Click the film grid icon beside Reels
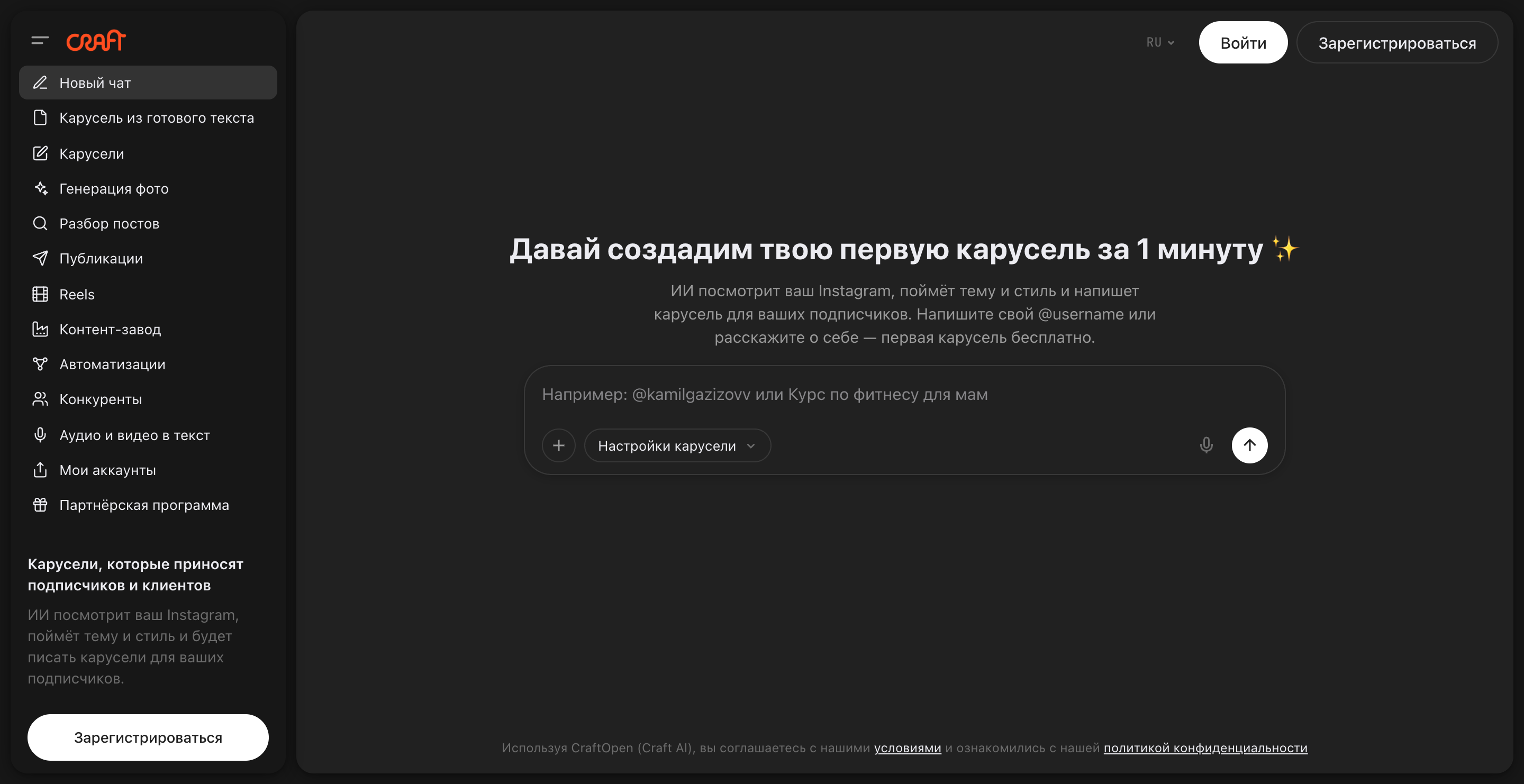Viewport: 1524px width, 784px height. pos(40,294)
